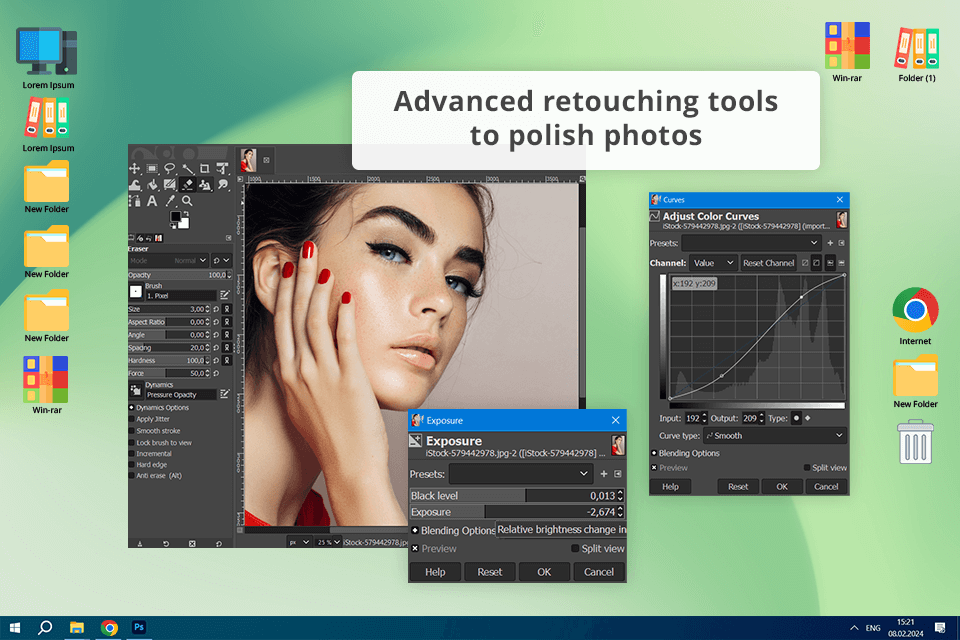
Task: Select the Gradient tool
Action: [170, 184]
